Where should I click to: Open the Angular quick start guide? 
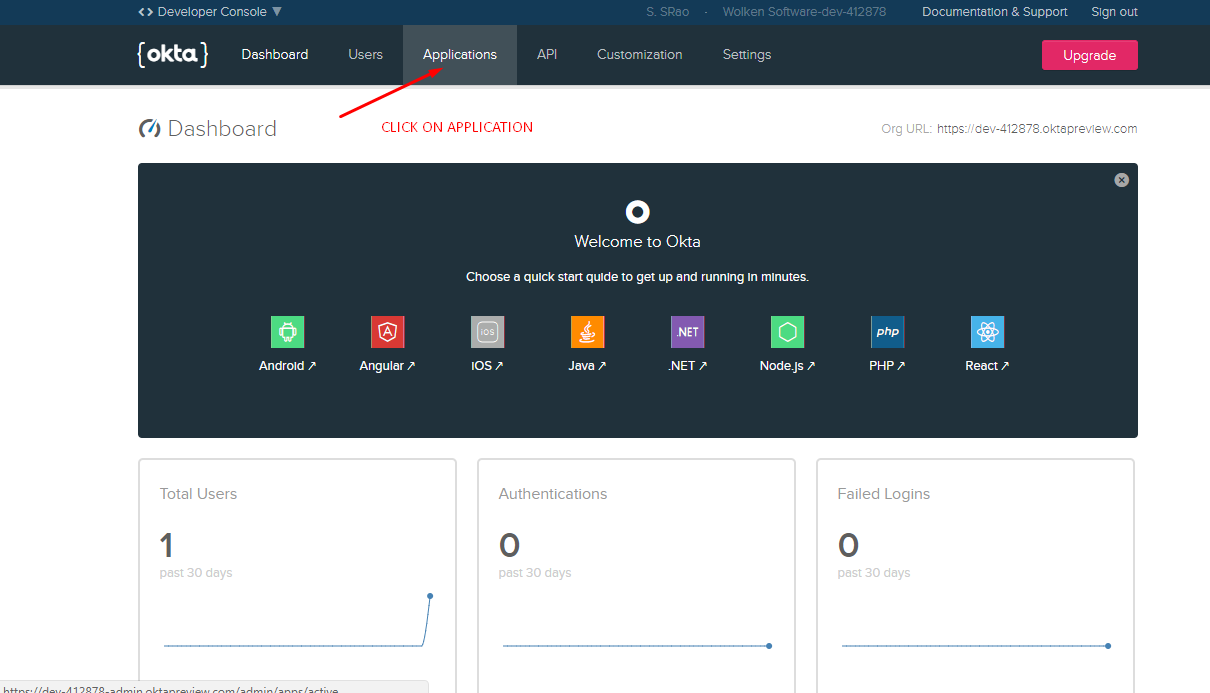[387, 331]
